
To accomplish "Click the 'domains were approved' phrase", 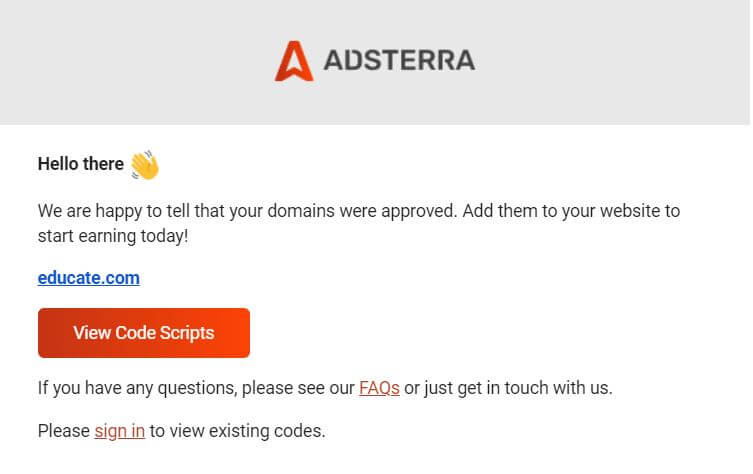I will point(372,212).
